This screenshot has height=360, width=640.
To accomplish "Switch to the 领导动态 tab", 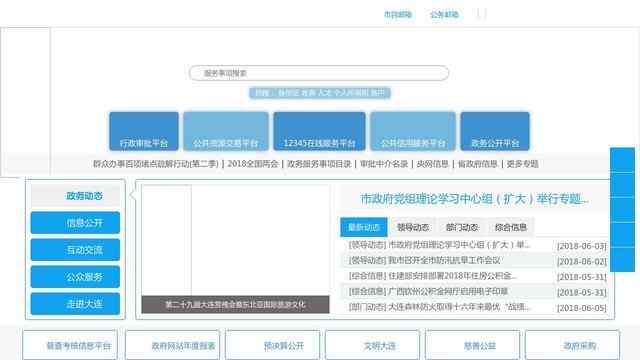I will (413, 227).
